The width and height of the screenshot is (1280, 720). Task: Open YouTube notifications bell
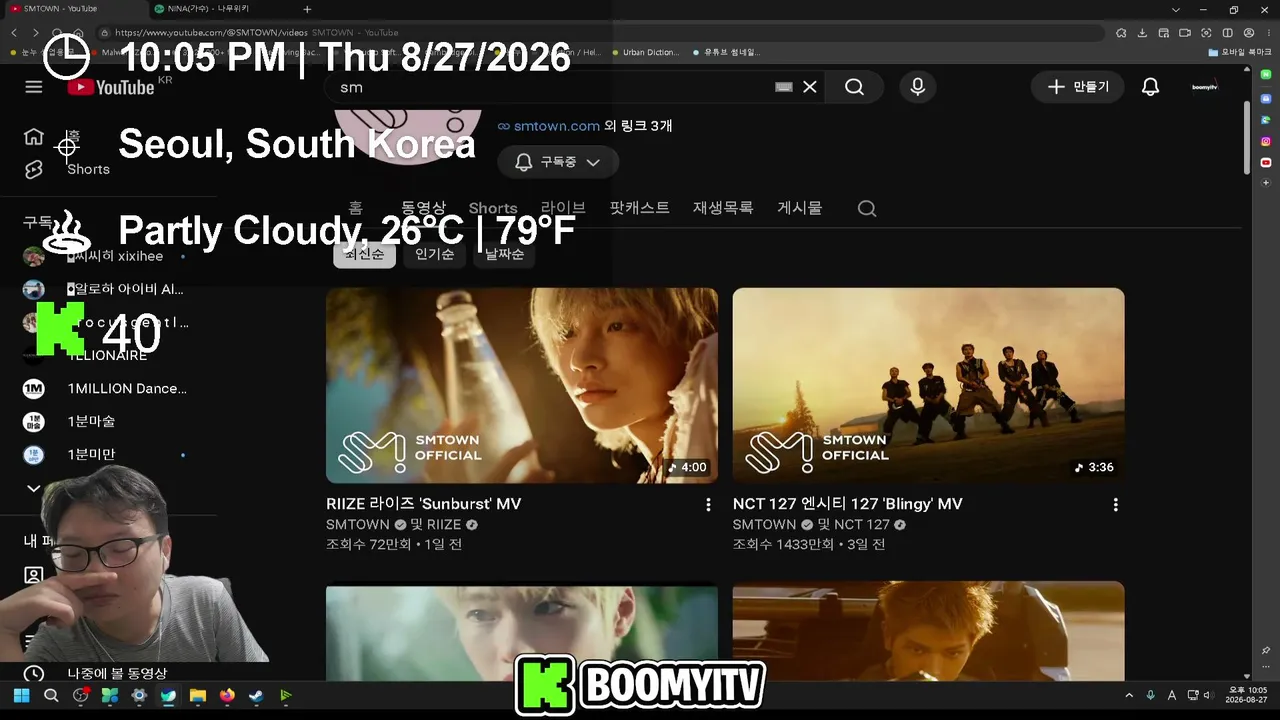click(1151, 87)
